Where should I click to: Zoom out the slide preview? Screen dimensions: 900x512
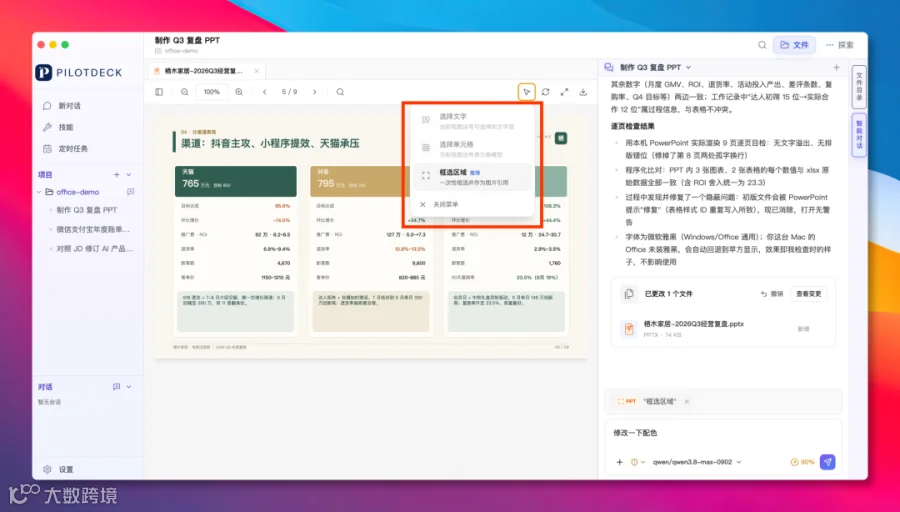click(184, 92)
